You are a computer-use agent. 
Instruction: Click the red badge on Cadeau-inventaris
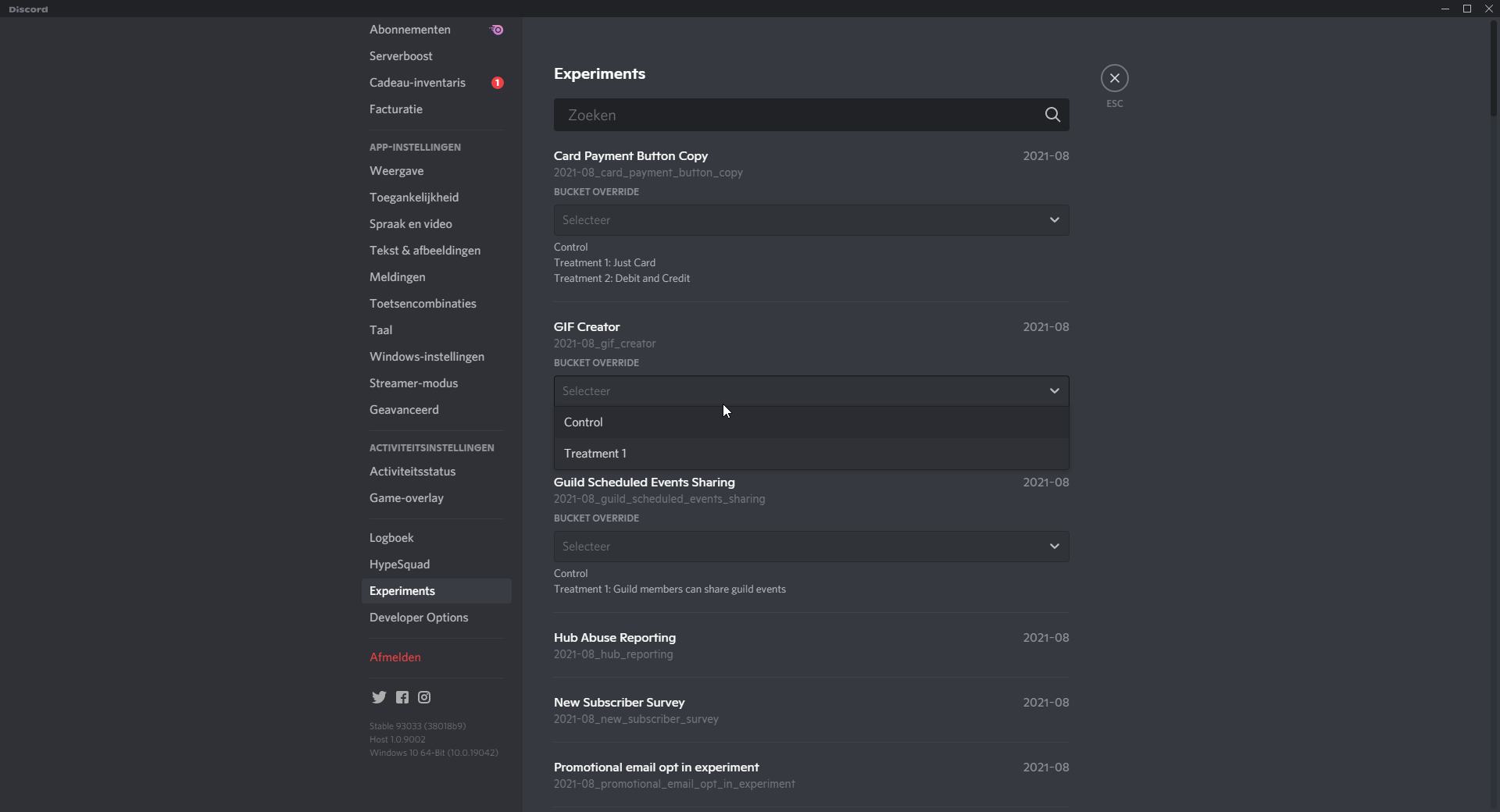coord(497,83)
